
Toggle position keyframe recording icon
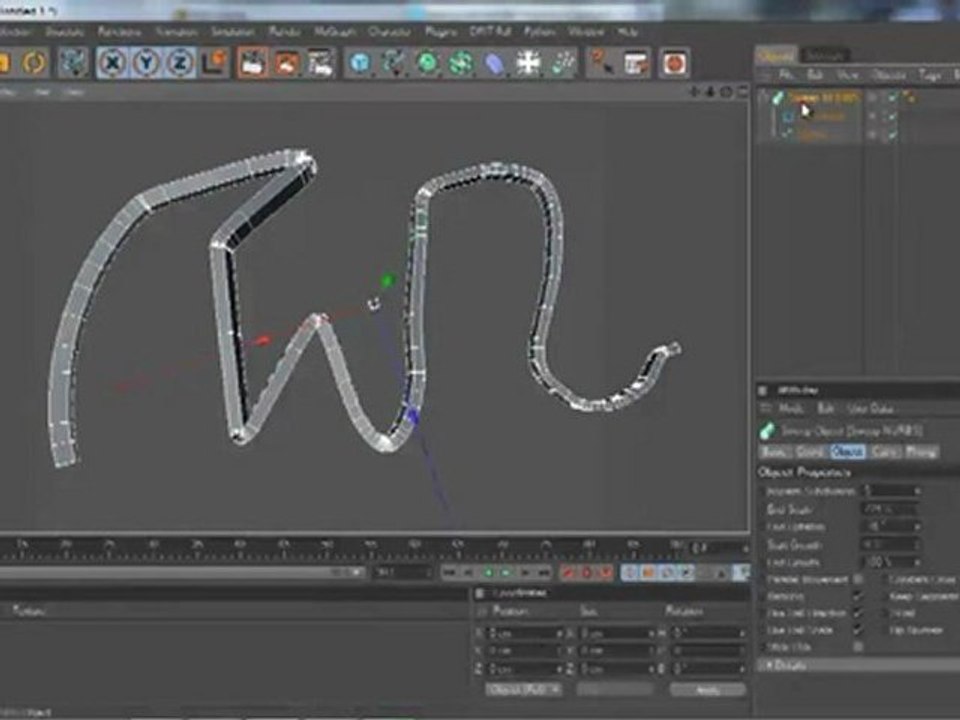coord(629,572)
